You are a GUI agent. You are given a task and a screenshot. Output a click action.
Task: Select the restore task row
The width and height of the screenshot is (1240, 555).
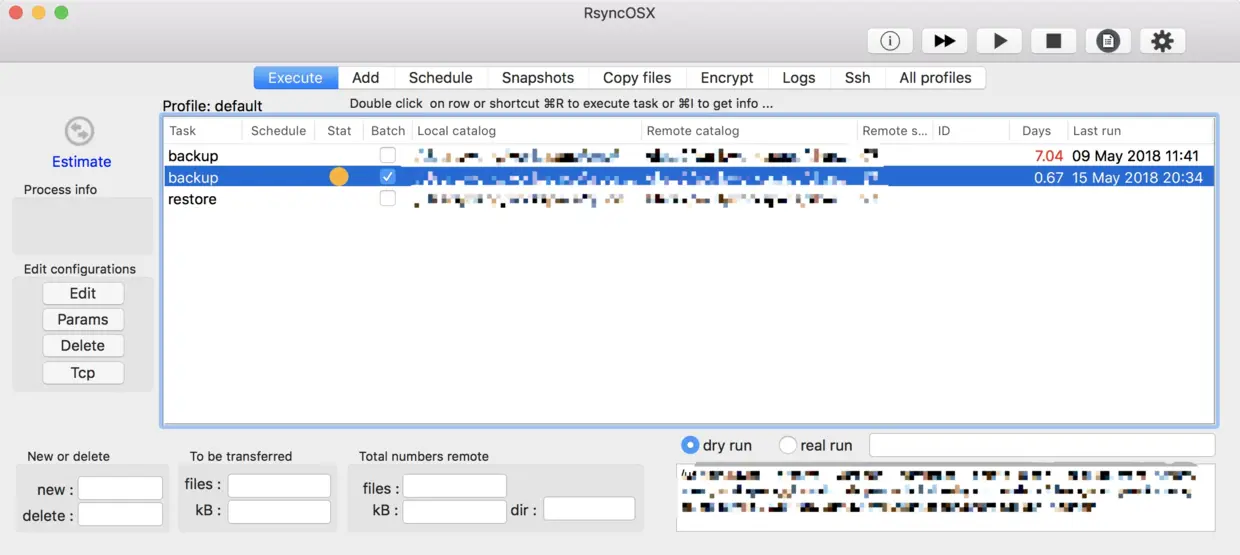(x=689, y=199)
